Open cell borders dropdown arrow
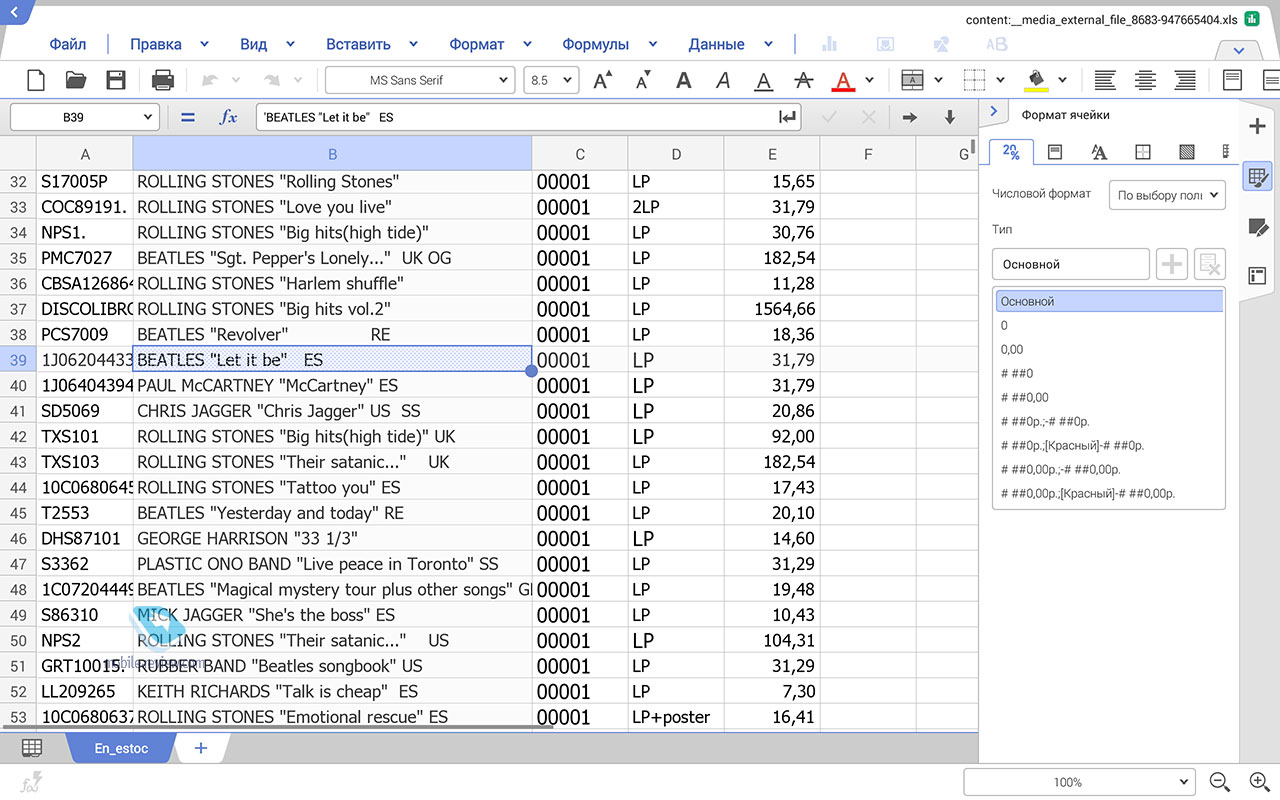Viewport: 1280px width, 800px height. point(1000,80)
